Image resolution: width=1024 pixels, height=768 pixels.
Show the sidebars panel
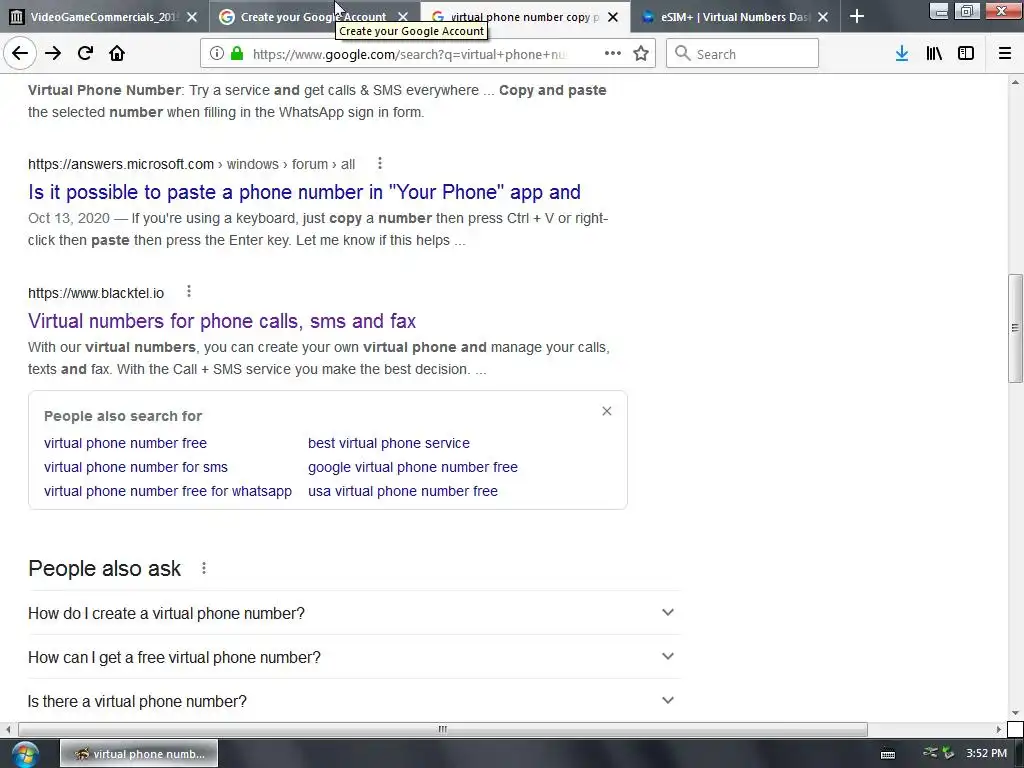[x=966, y=54]
